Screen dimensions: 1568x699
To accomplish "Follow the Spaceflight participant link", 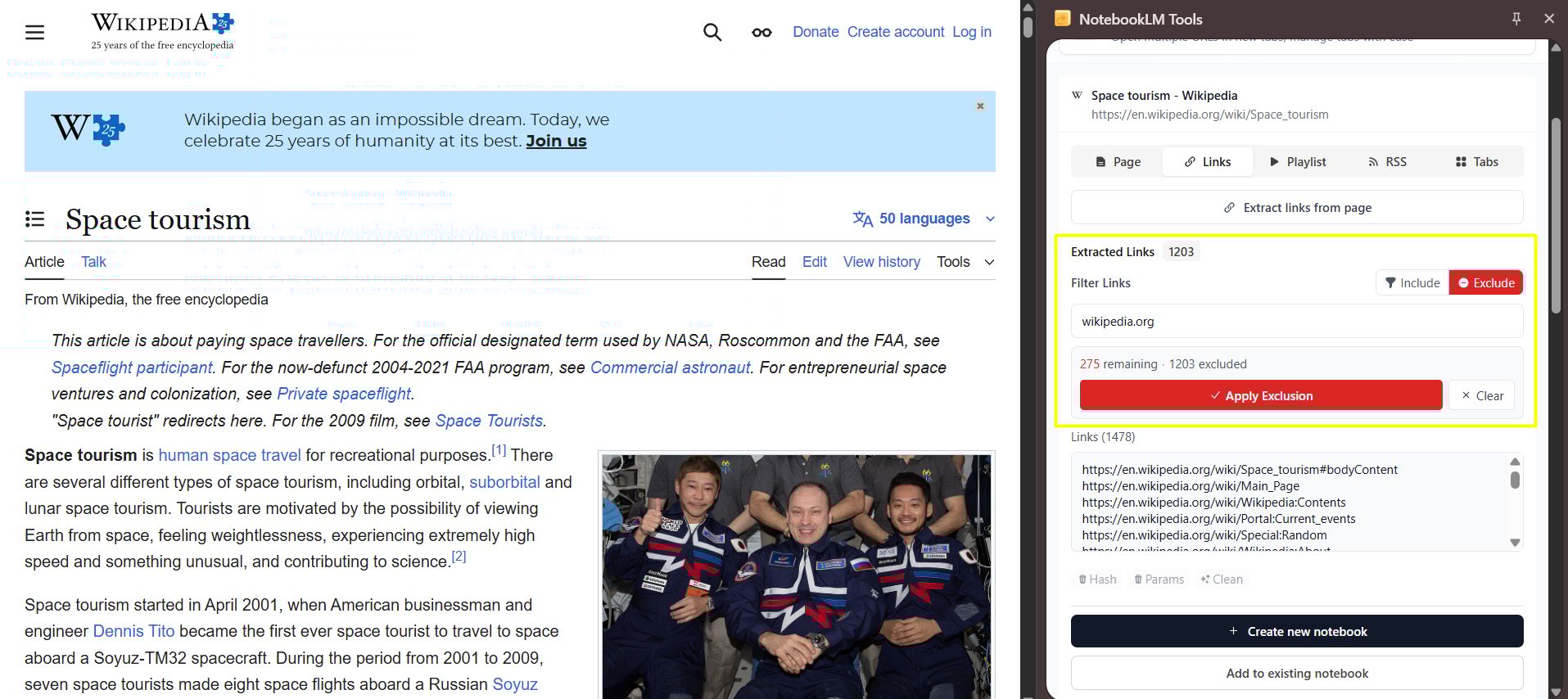I will click(132, 368).
